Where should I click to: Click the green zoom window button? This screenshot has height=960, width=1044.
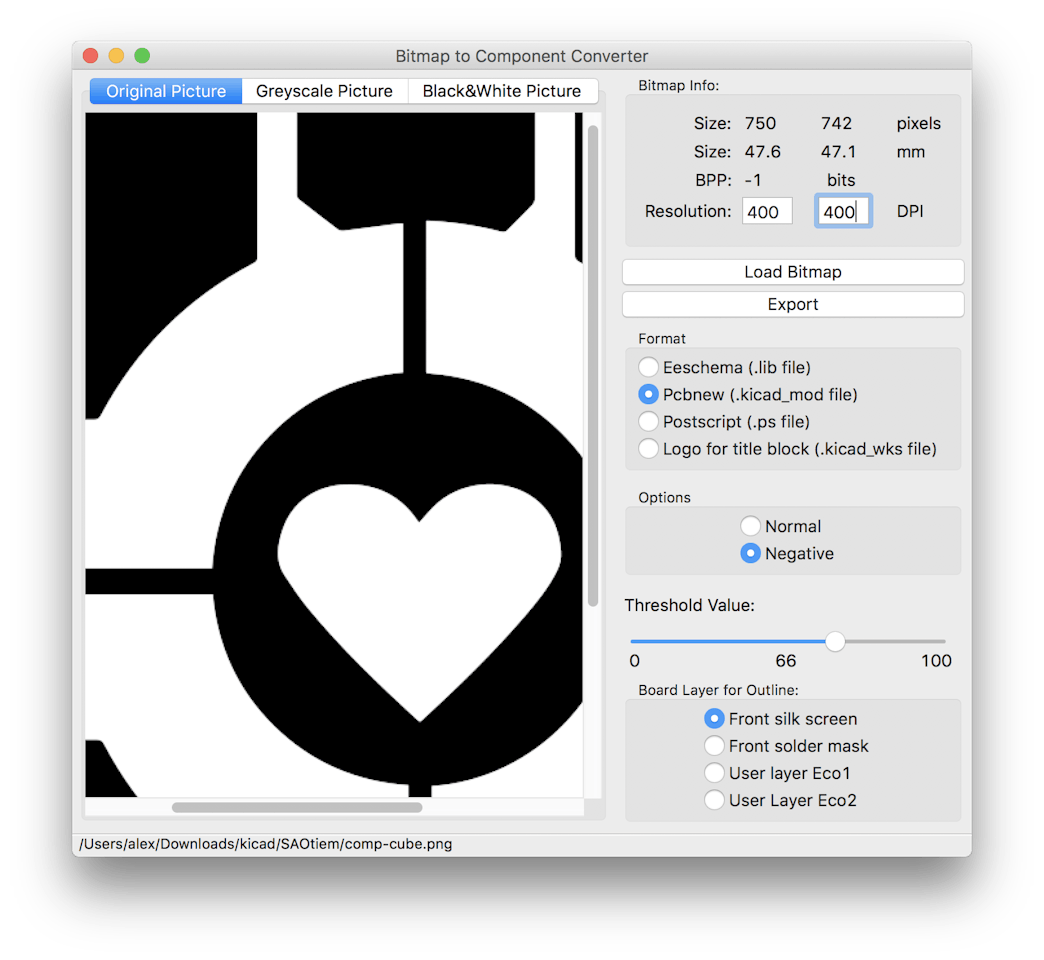click(142, 55)
